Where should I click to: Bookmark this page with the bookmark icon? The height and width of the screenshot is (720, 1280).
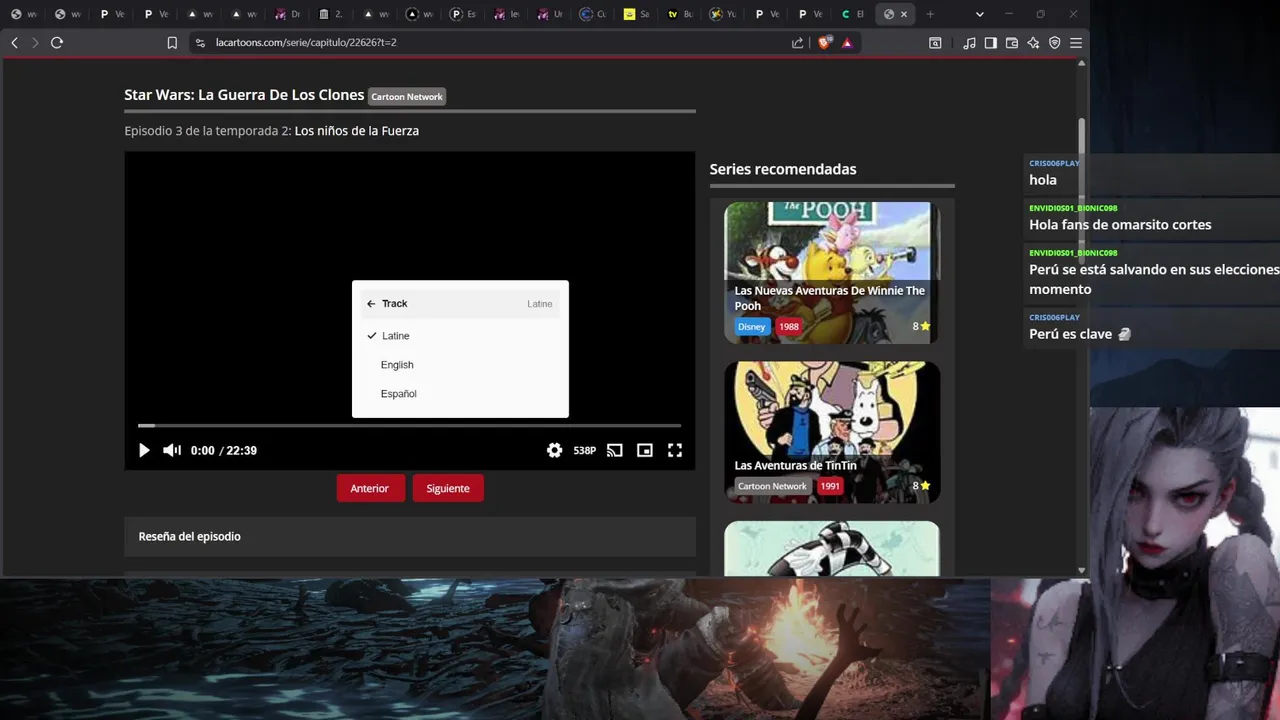(172, 43)
